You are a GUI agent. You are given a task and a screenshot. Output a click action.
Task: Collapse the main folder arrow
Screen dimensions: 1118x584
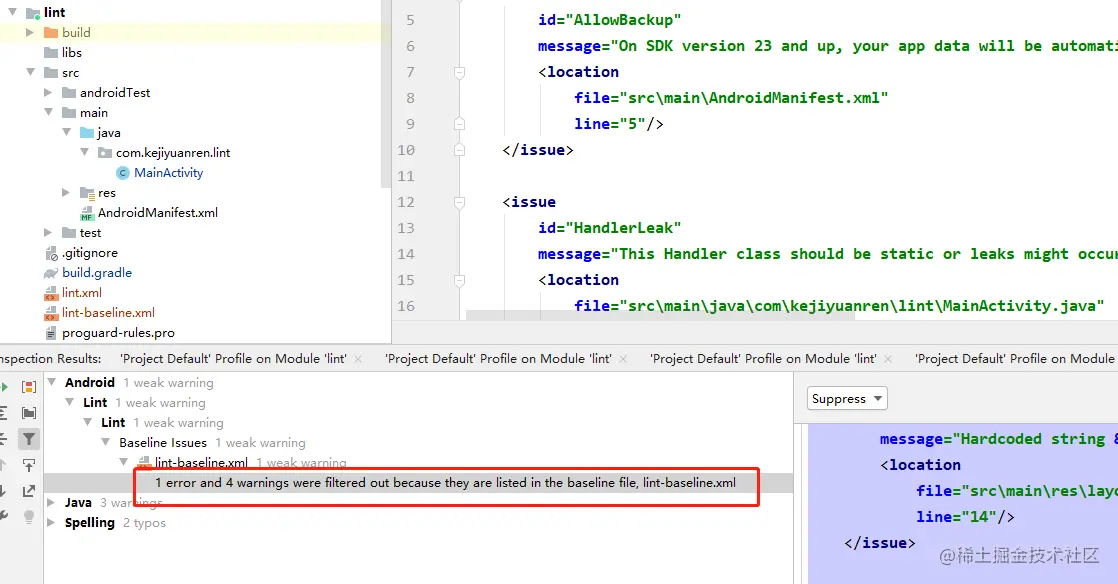click(48, 112)
